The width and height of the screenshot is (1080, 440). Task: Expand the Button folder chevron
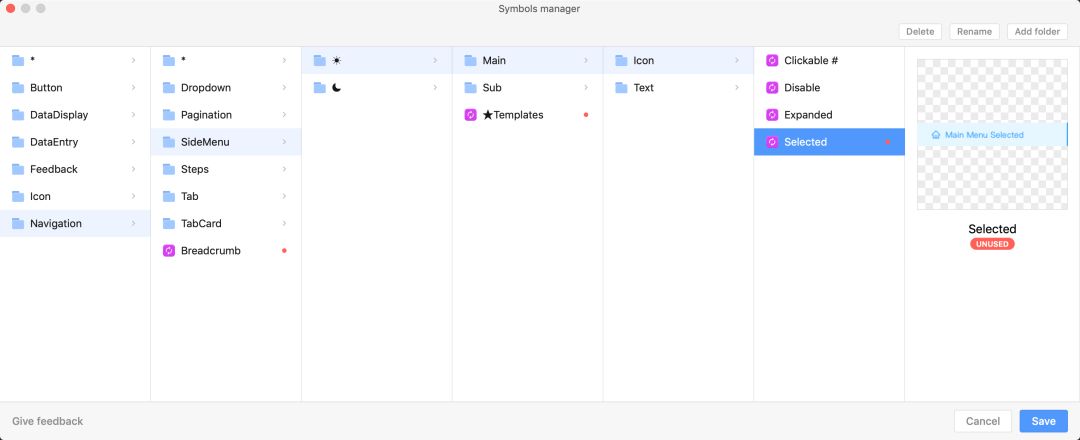tap(134, 88)
